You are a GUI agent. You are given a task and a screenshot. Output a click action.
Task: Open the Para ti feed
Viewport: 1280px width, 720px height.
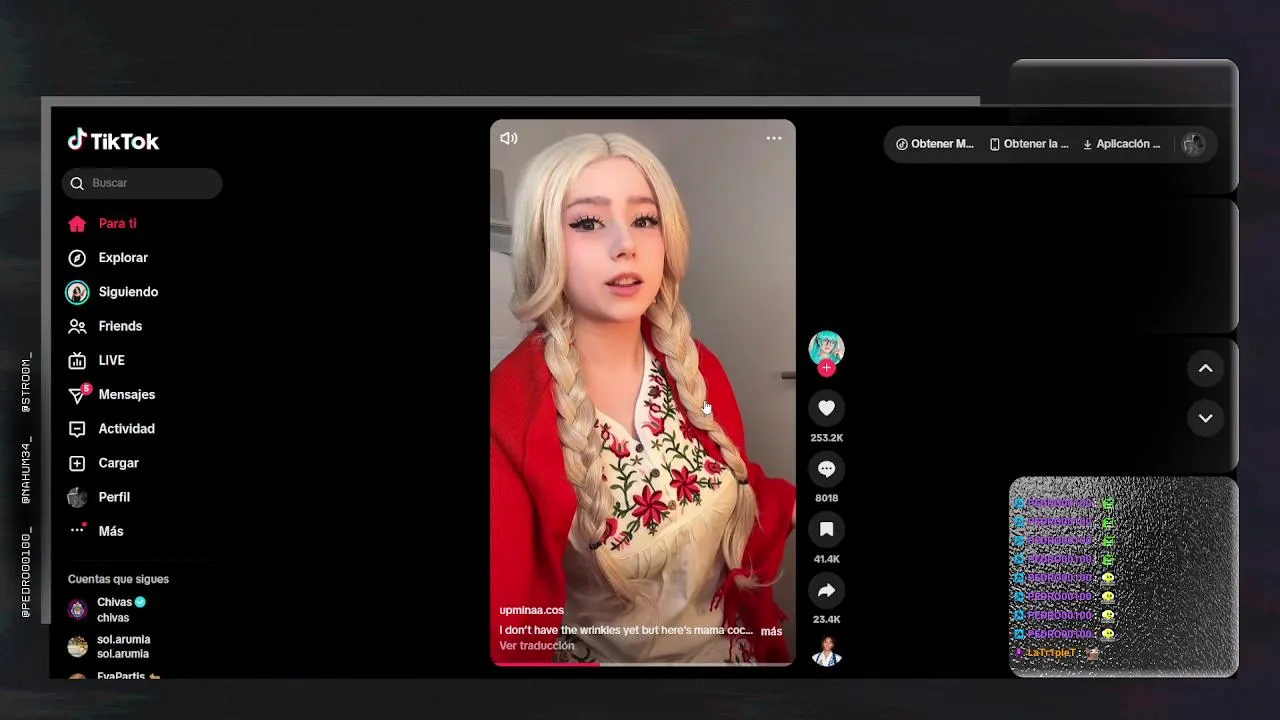(117, 224)
